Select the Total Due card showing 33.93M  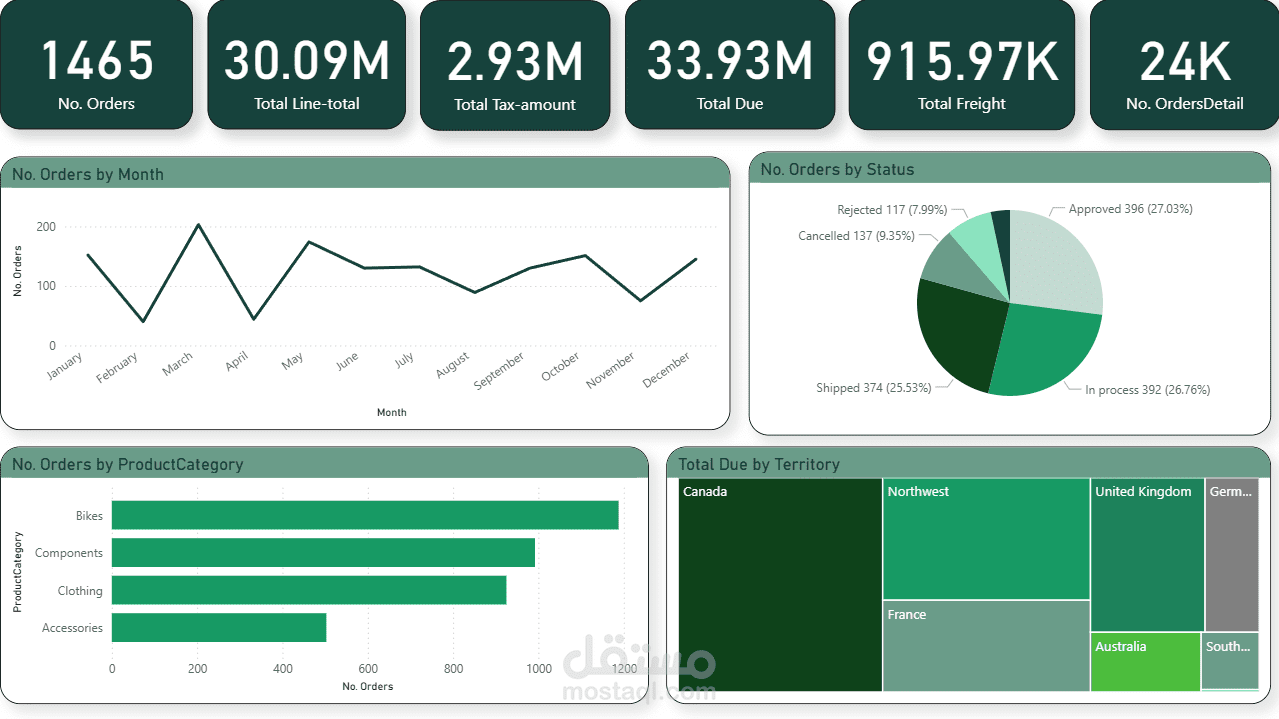[x=730, y=64]
